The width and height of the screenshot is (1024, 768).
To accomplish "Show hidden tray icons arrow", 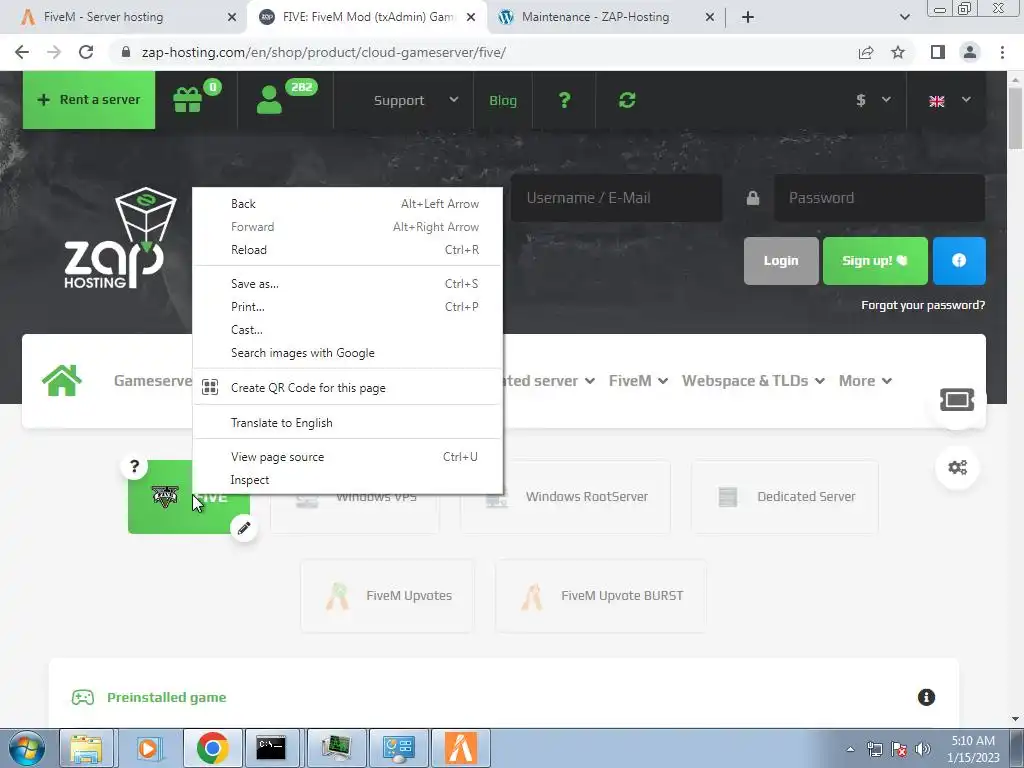I will (850, 749).
